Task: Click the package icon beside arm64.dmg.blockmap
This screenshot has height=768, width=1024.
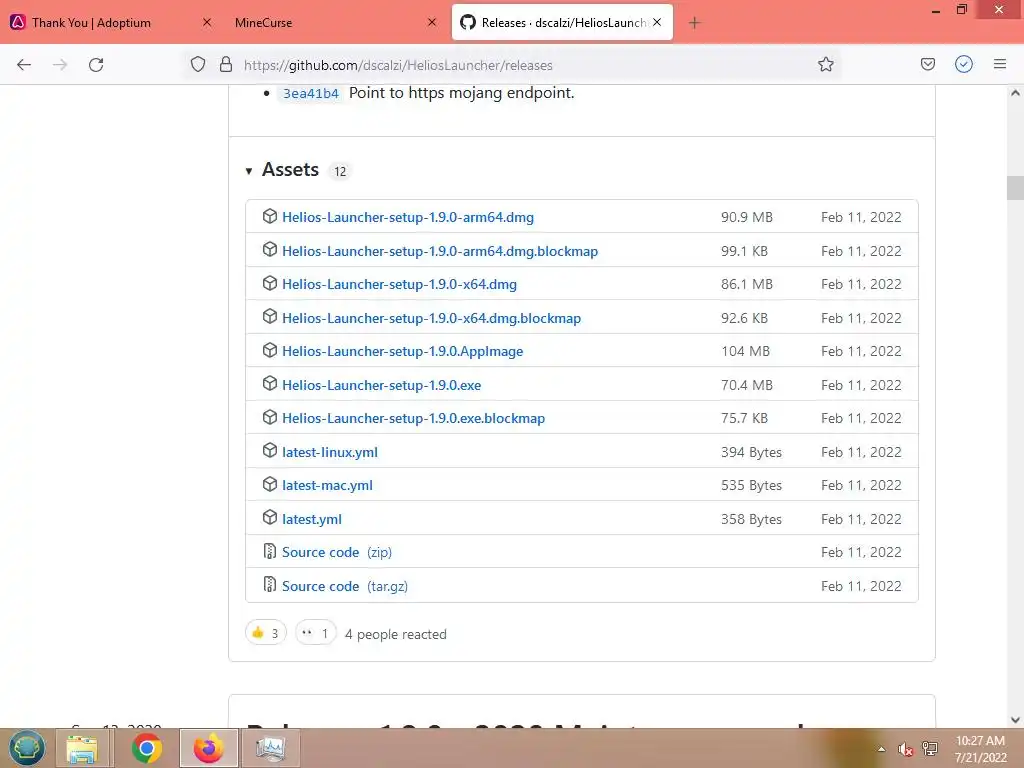Action: point(270,249)
